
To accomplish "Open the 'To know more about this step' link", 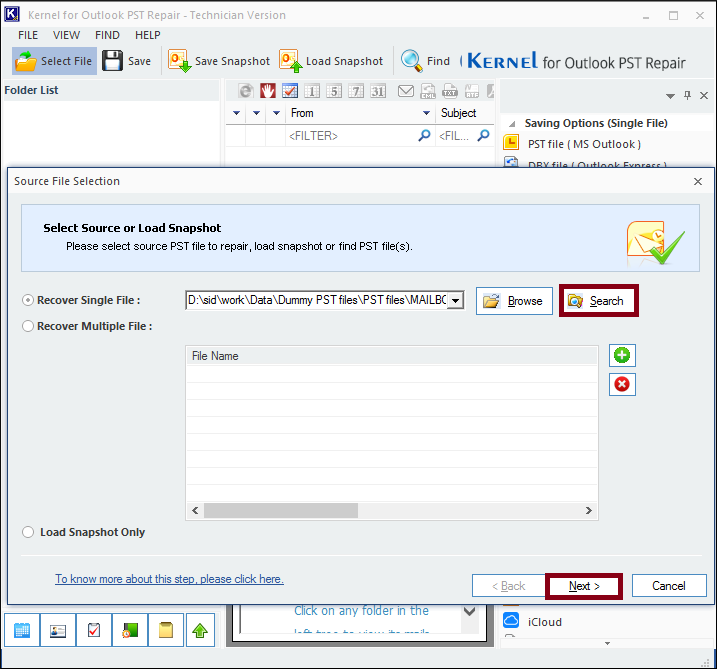I will click(x=169, y=579).
